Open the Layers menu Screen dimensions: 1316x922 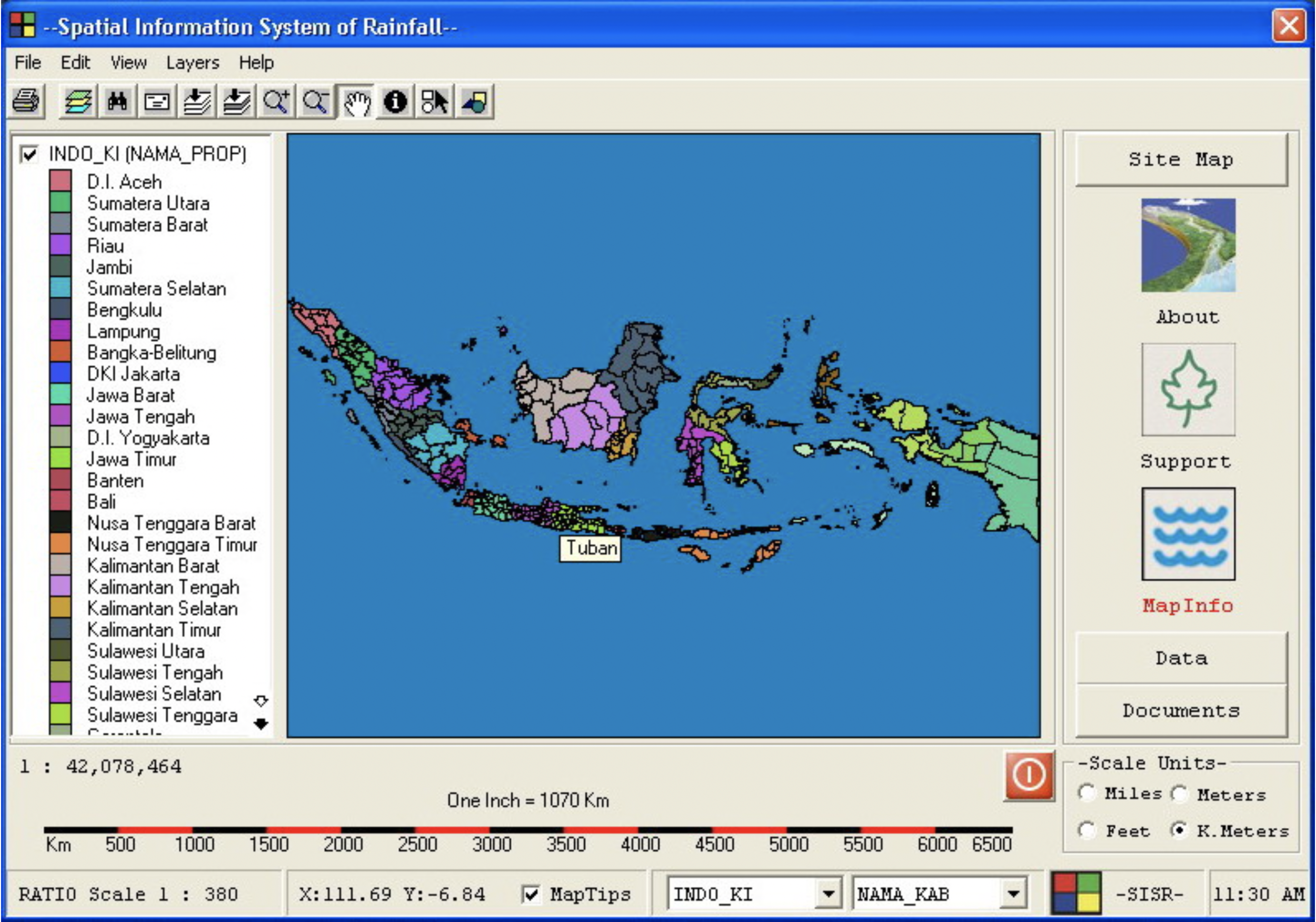click(193, 63)
